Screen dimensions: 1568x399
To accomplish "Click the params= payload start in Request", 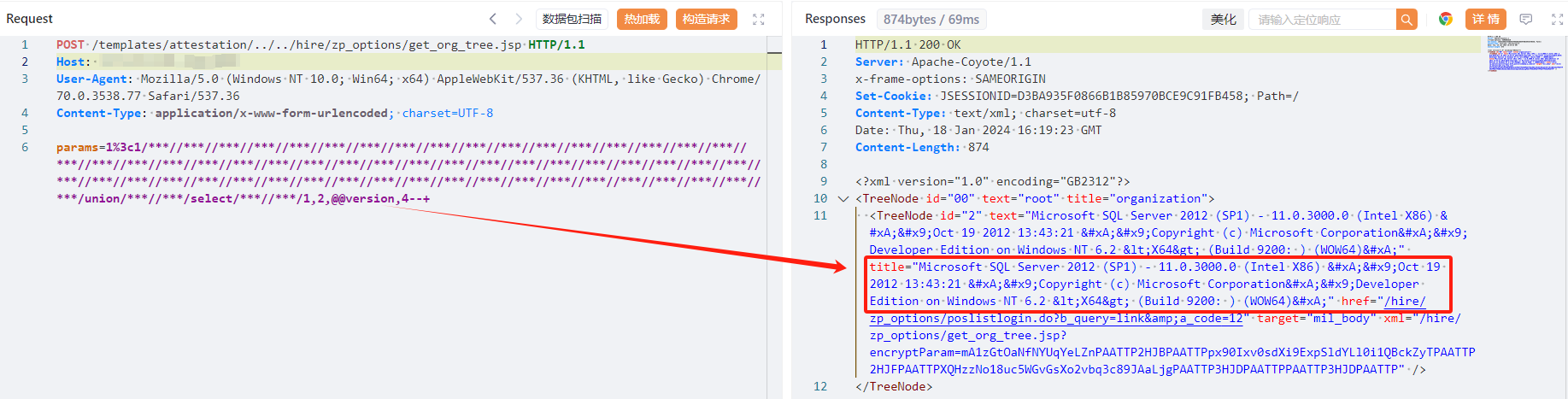I will pyautogui.click(x=77, y=147).
